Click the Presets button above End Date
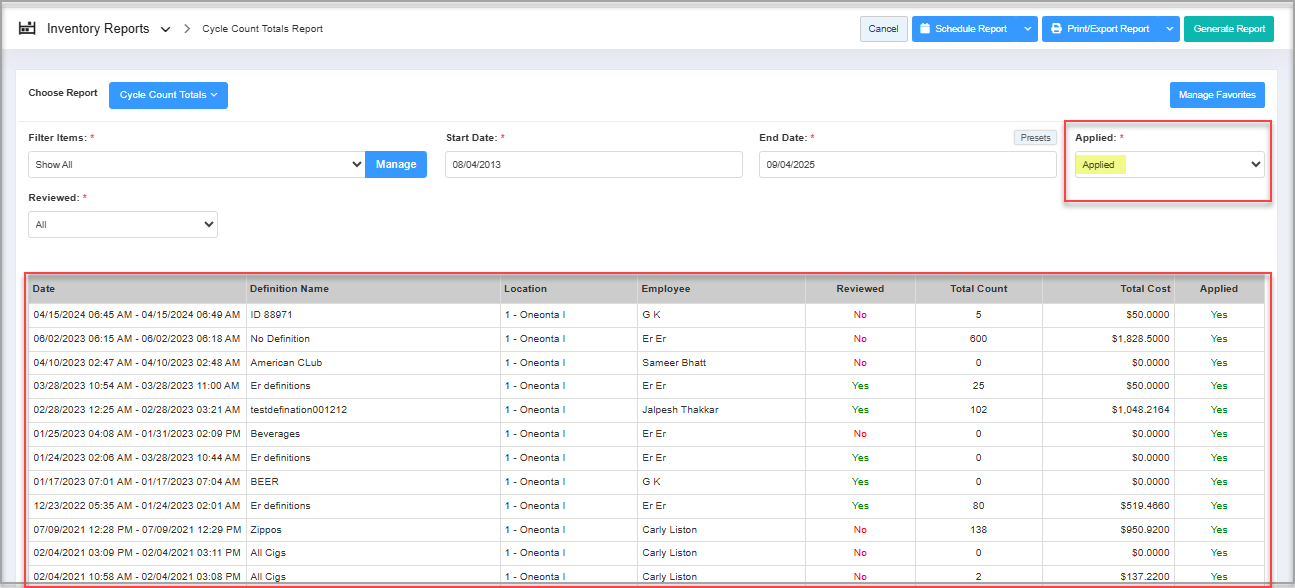 (x=1035, y=138)
